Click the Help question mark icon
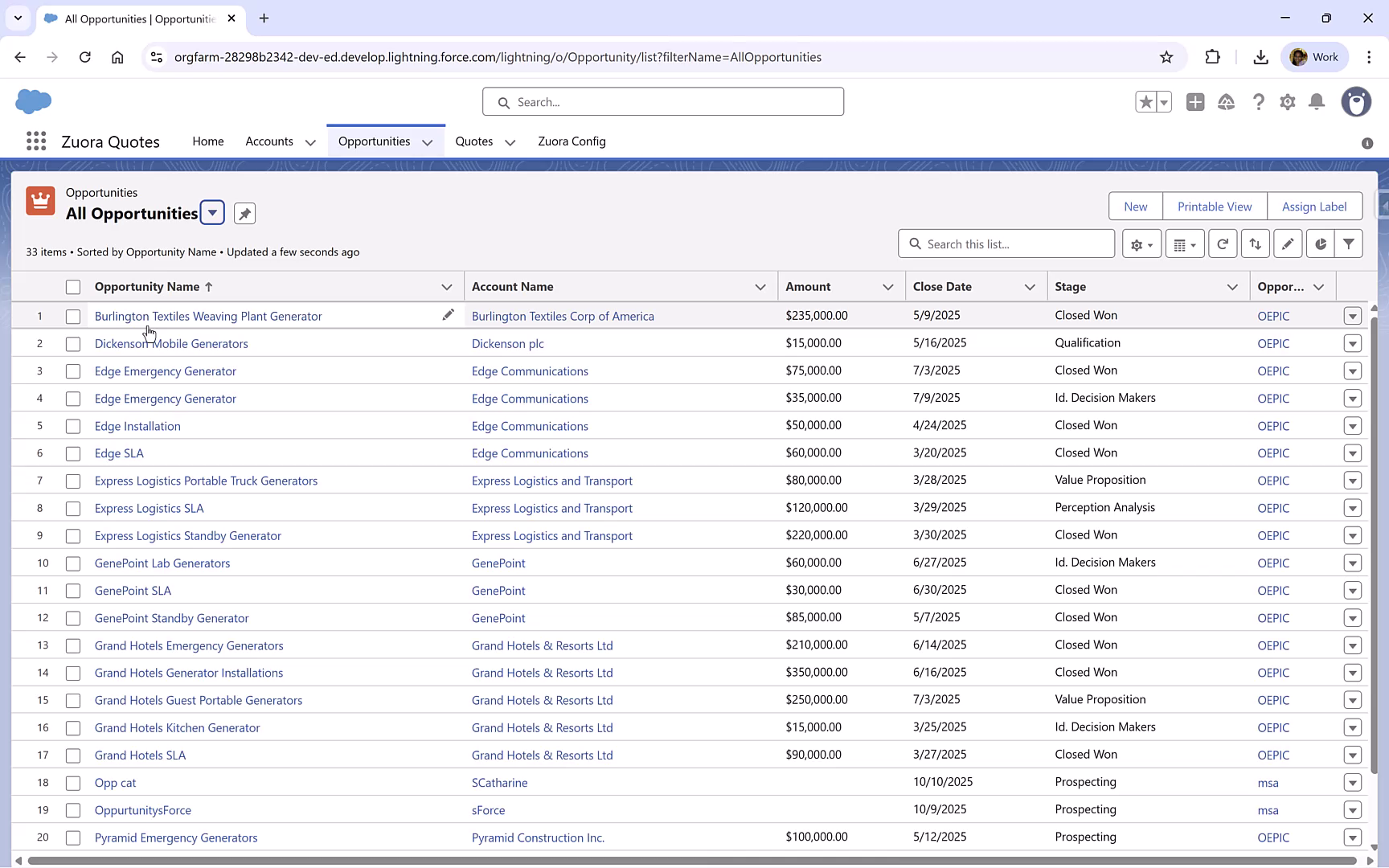 [x=1259, y=102]
